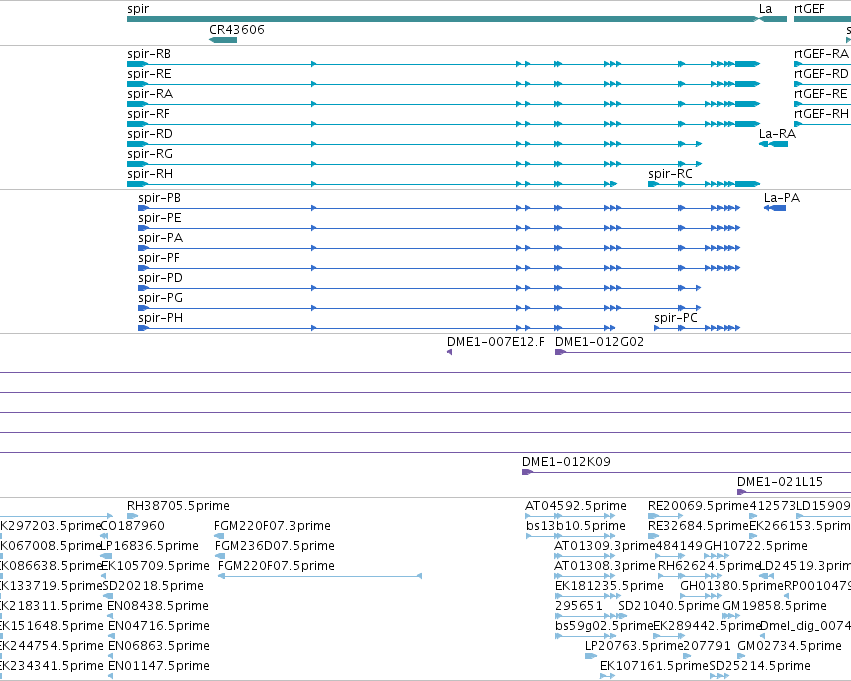This screenshot has height=681, width=851.
Task: Choose the spir-PF protein feature
Action: point(439,268)
